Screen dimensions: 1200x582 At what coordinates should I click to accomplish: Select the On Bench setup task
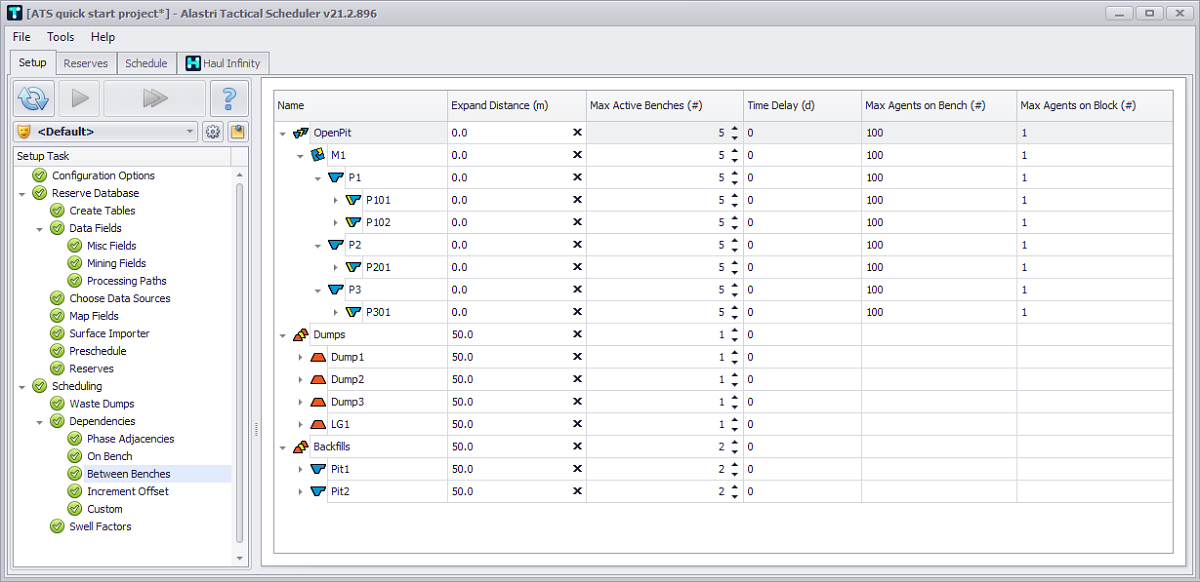pyautogui.click(x=109, y=456)
